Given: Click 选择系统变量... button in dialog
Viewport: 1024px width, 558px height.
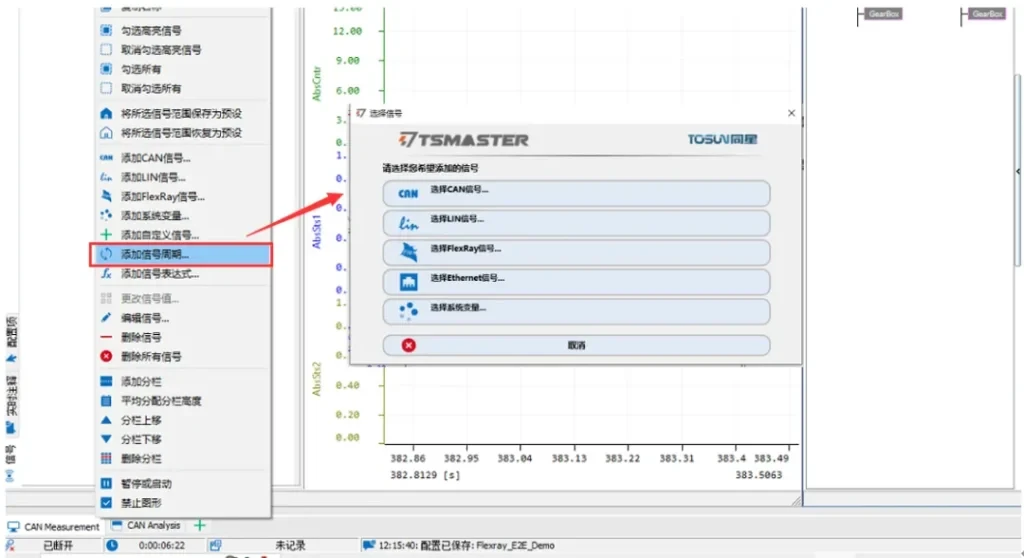Looking at the screenshot, I should pos(576,311).
